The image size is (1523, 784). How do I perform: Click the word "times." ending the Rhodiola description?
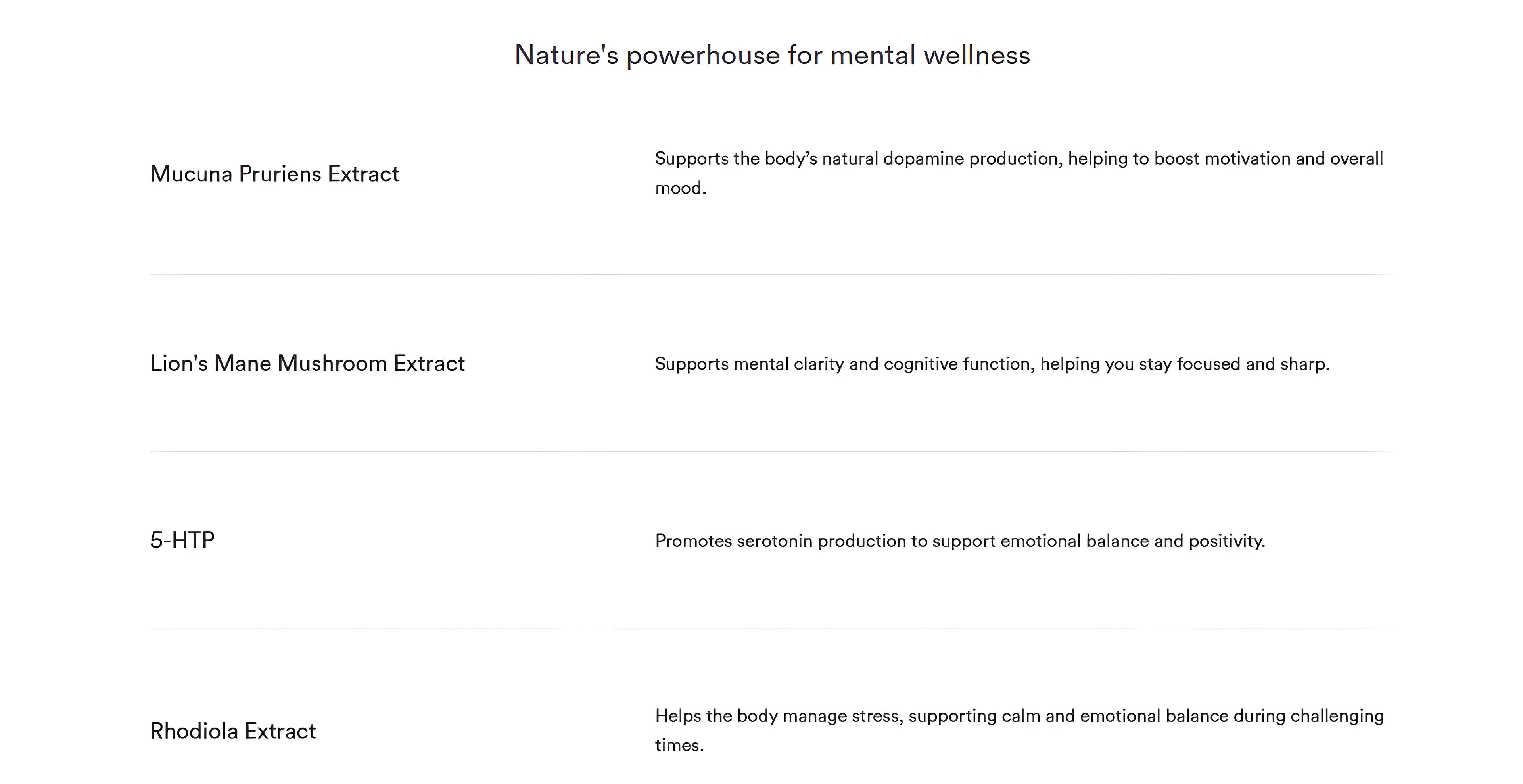pyautogui.click(x=679, y=745)
